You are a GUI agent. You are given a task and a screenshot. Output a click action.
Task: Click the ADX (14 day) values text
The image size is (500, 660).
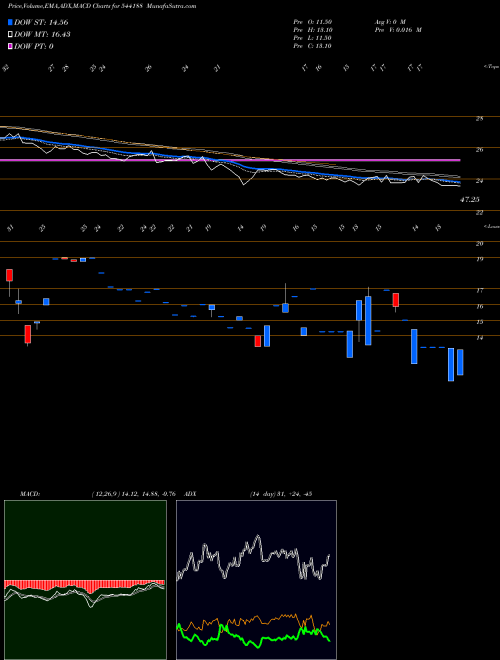[280, 494]
